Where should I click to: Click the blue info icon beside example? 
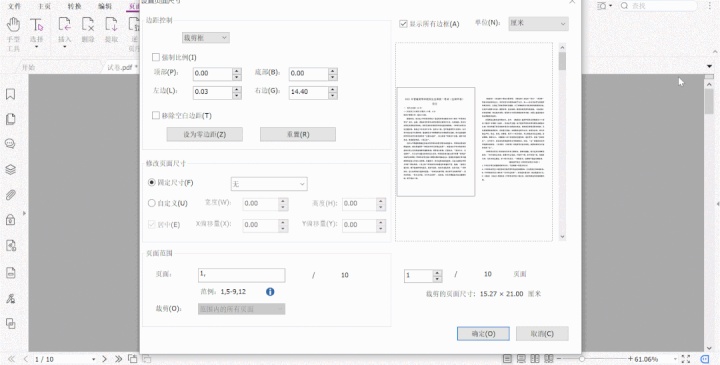270,292
